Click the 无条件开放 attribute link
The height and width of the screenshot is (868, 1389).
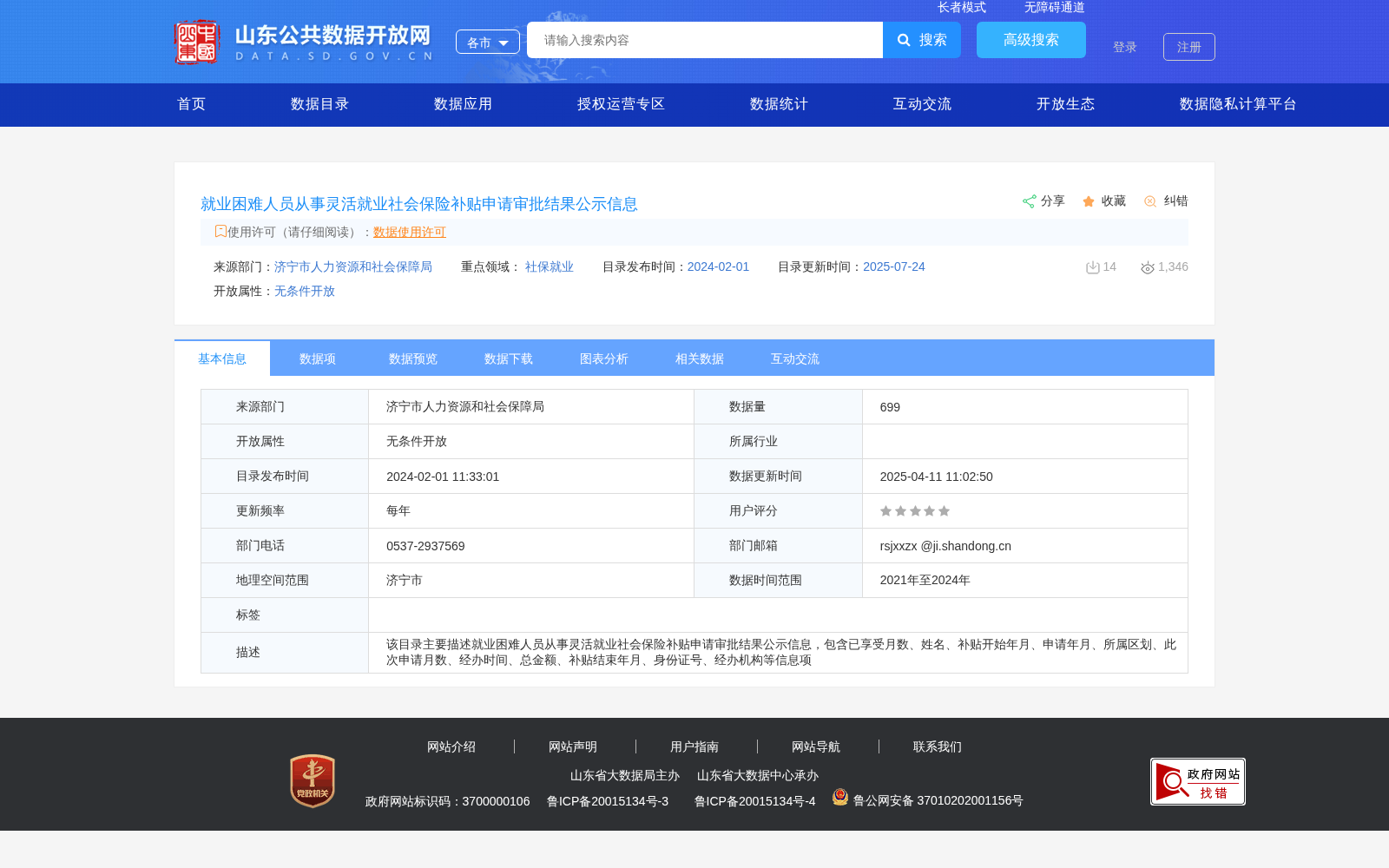pyautogui.click(x=305, y=291)
